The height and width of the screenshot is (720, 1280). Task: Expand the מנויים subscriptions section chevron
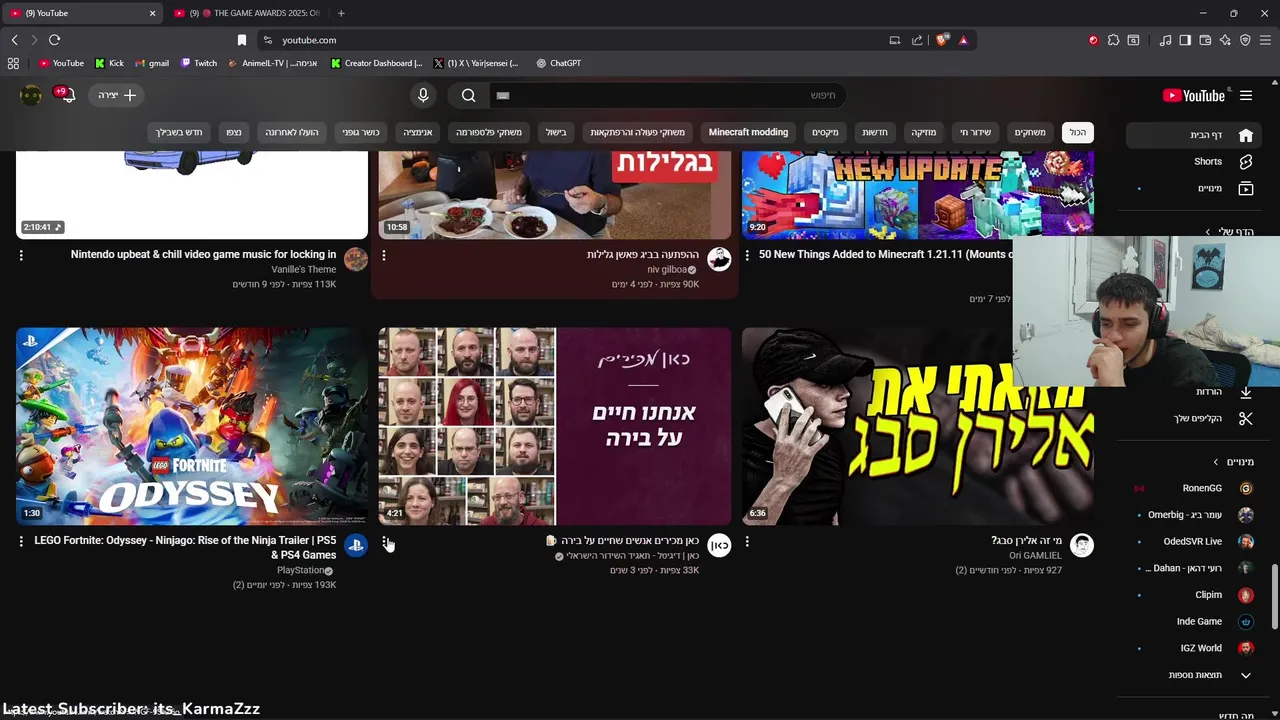click(1216, 462)
